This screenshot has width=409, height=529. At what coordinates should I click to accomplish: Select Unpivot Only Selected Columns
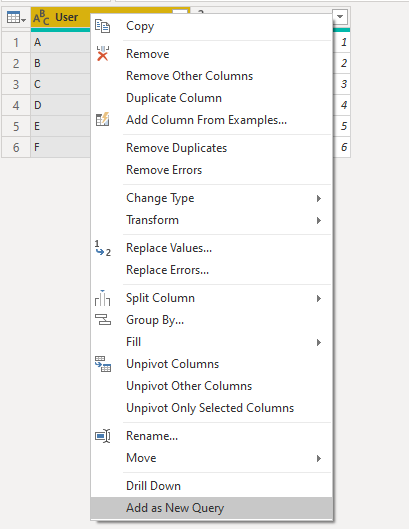point(211,408)
